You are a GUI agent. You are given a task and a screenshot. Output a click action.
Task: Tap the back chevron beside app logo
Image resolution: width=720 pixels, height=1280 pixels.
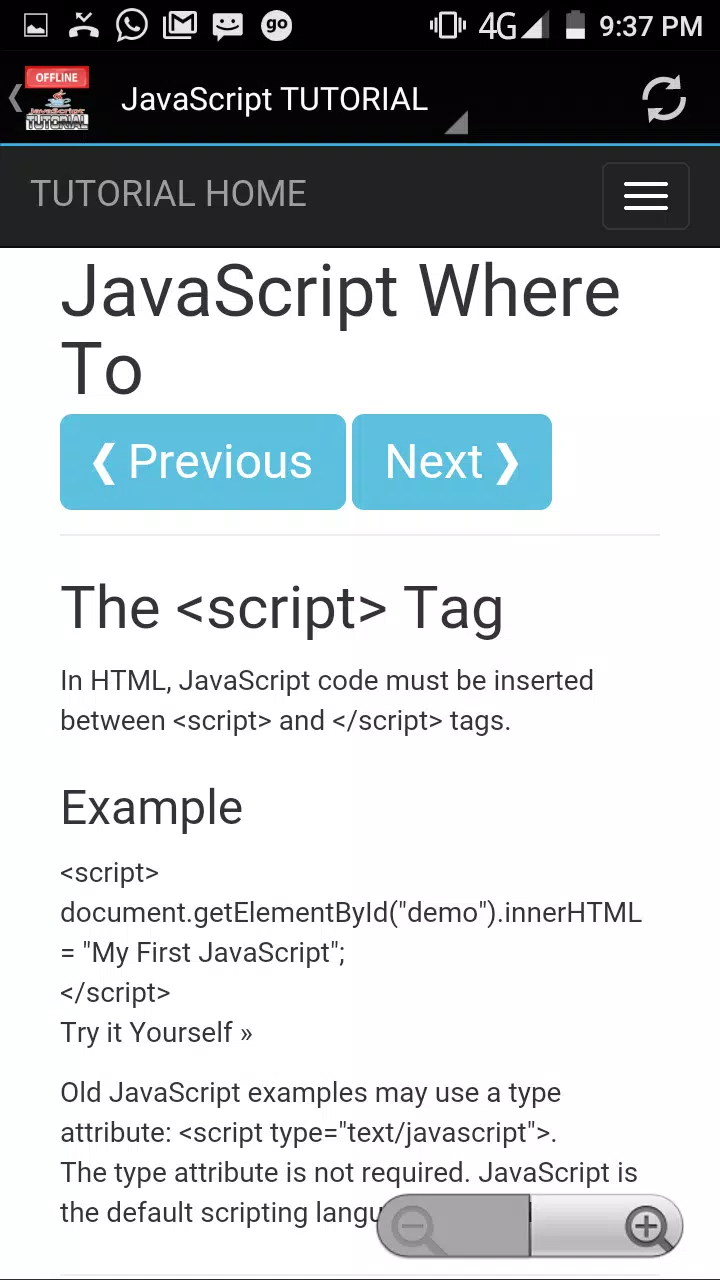click(14, 98)
